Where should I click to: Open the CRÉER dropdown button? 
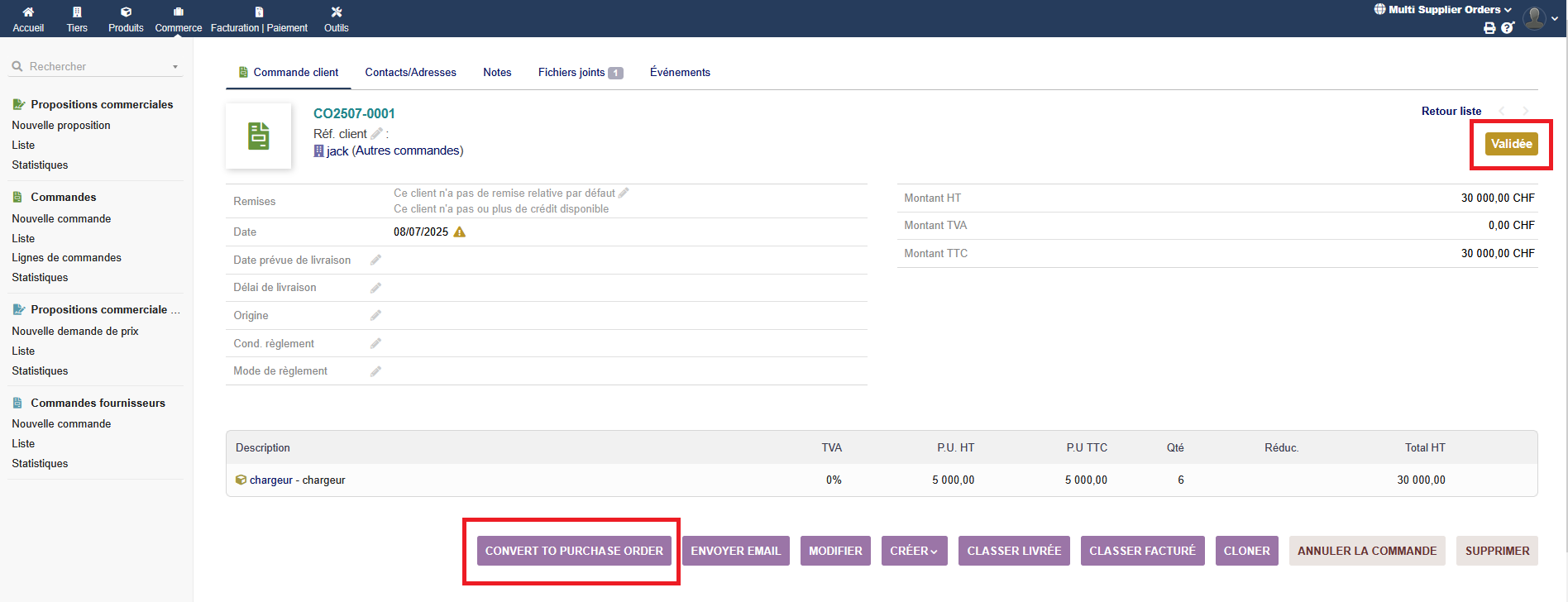tap(914, 551)
